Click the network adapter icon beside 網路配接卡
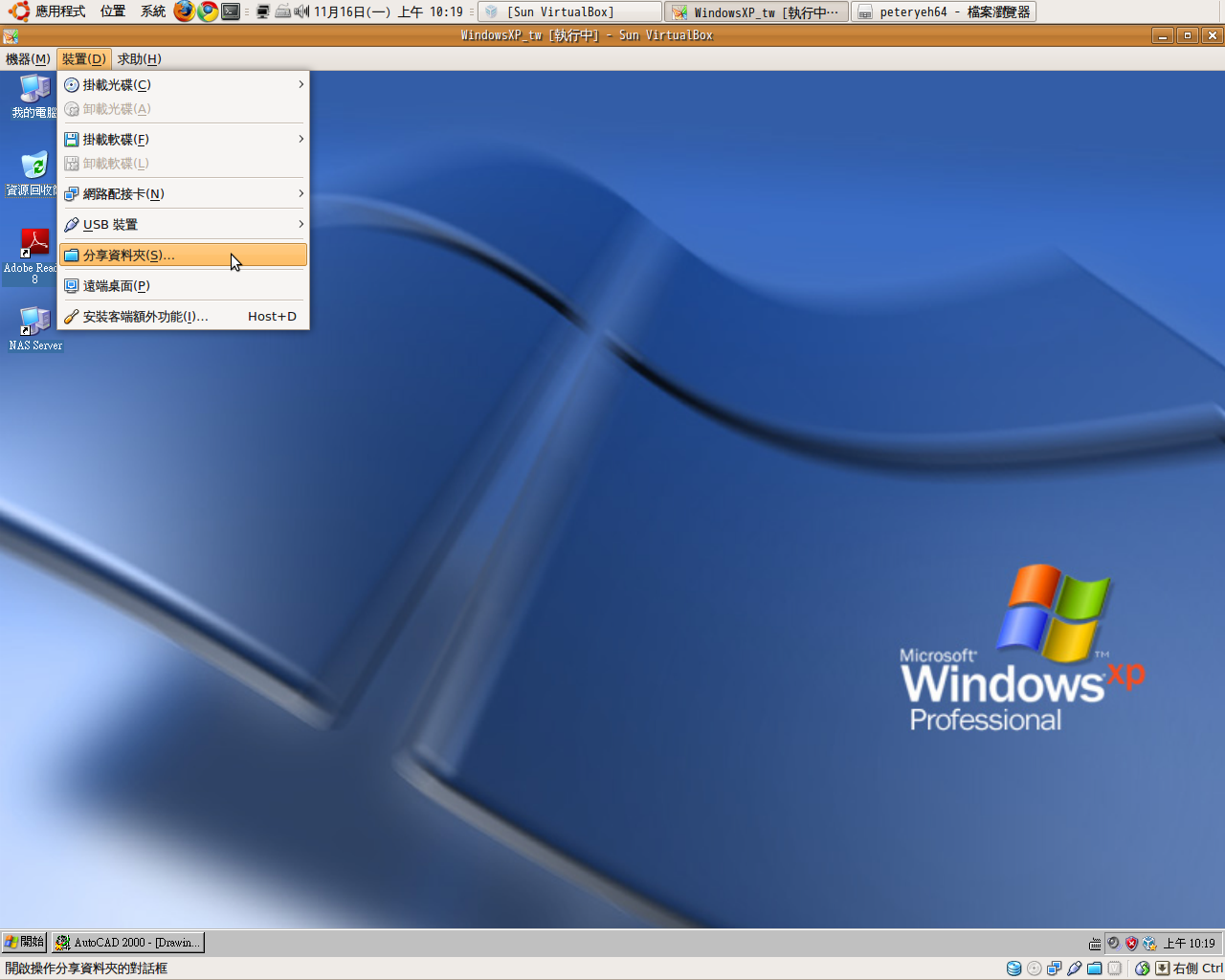The width and height of the screenshot is (1225, 980). (x=72, y=194)
